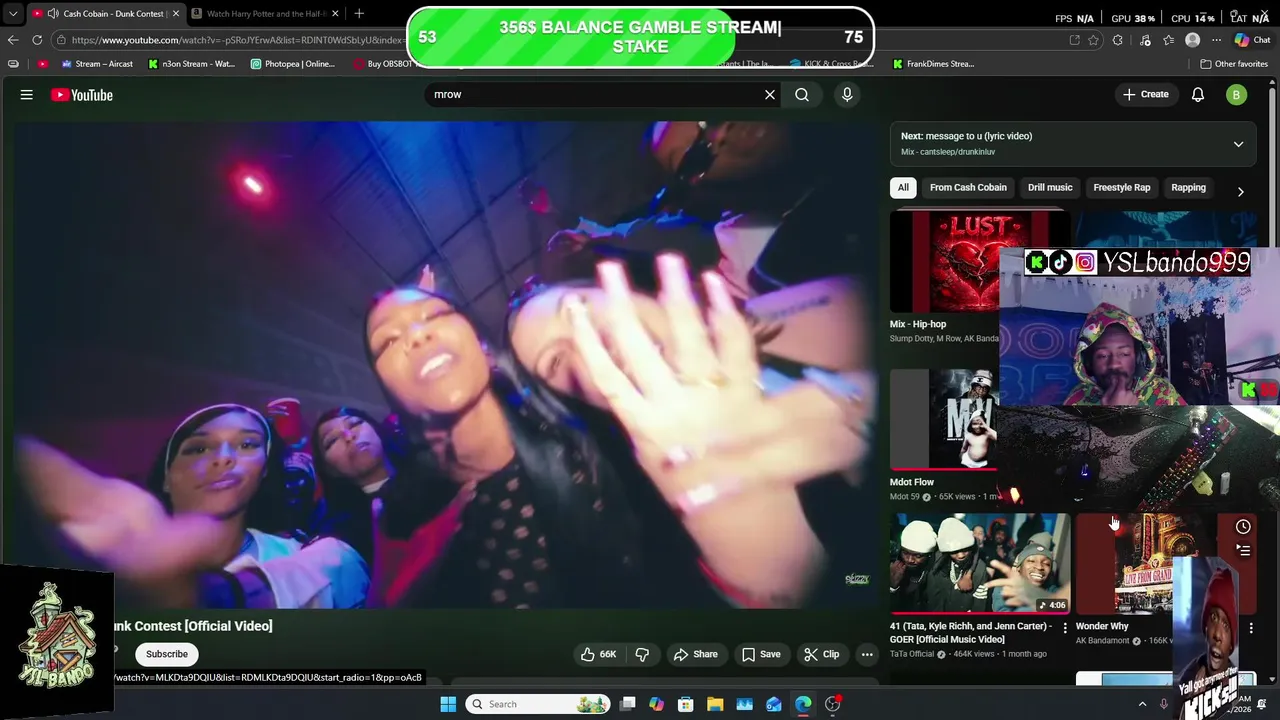Click the Clip button
The height and width of the screenshot is (720, 1280).
[821, 654]
